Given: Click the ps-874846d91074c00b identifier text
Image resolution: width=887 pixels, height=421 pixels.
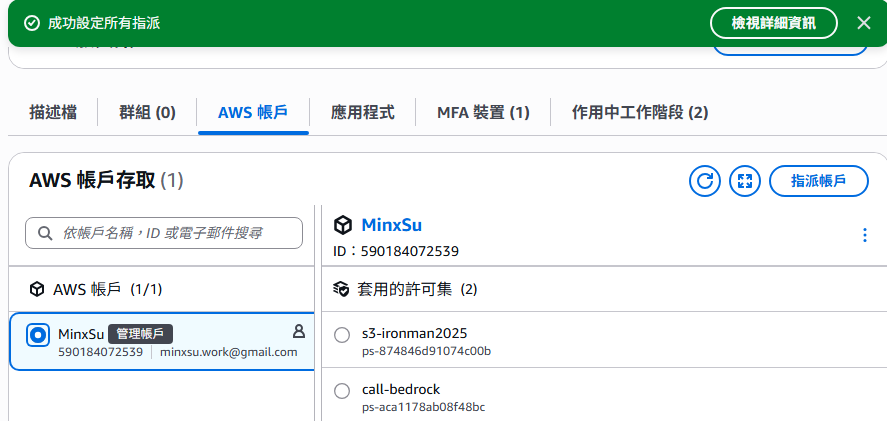Looking at the screenshot, I should point(427,351).
